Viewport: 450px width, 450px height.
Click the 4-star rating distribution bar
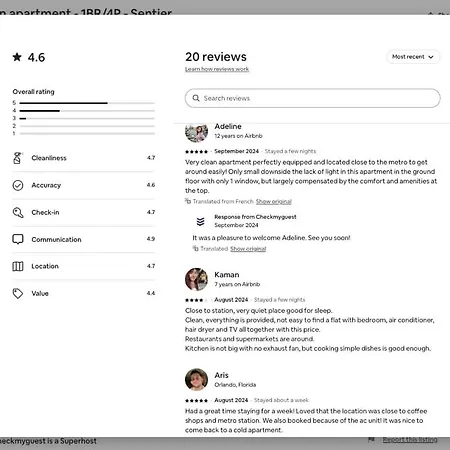(x=87, y=111)
